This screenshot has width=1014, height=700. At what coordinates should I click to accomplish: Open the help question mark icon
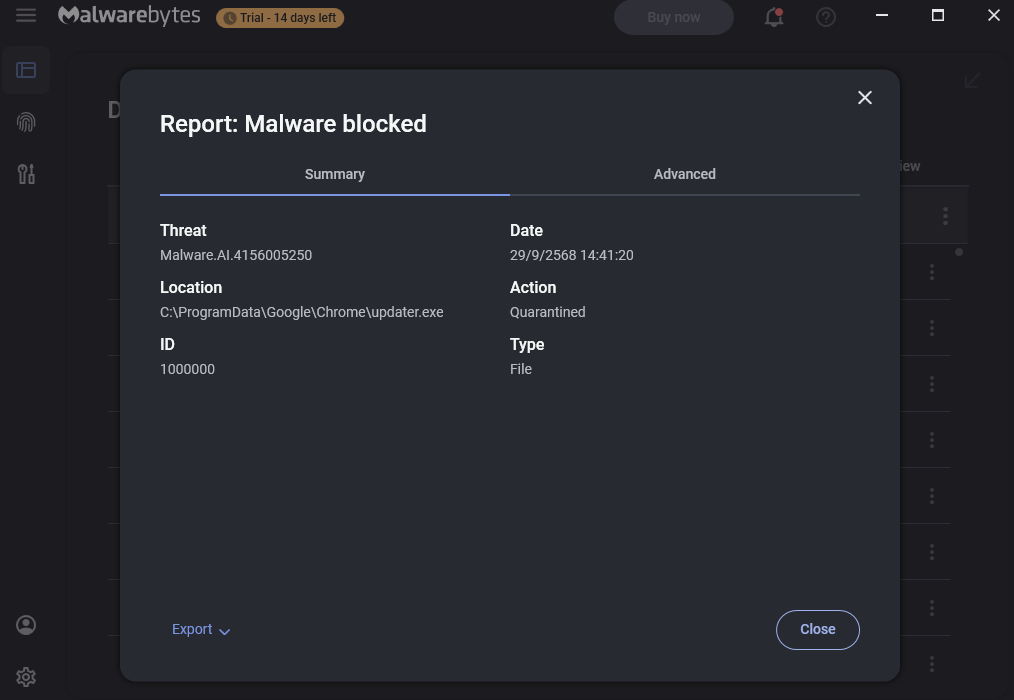click(x=826, y=17)
